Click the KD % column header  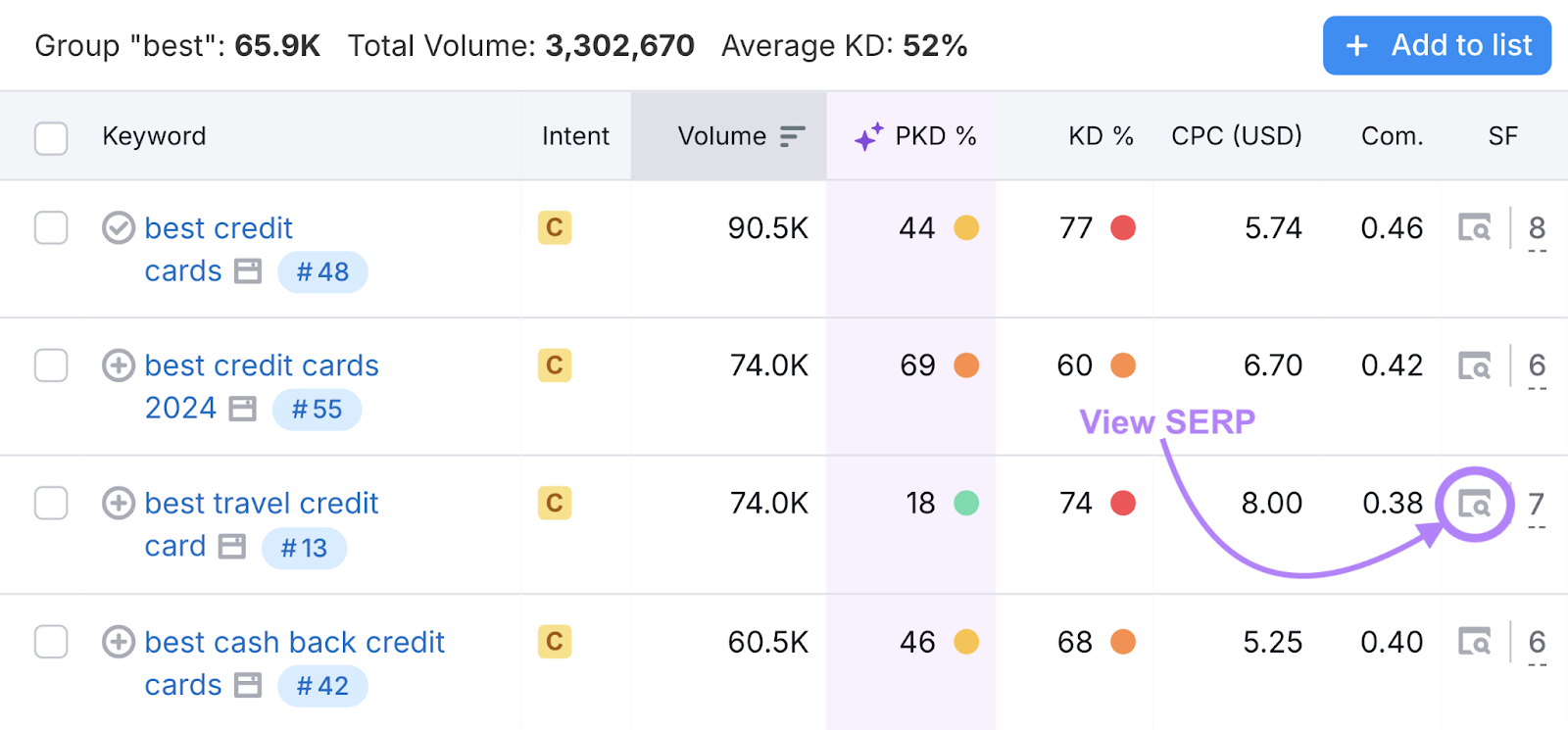(x=1100, y=136)
